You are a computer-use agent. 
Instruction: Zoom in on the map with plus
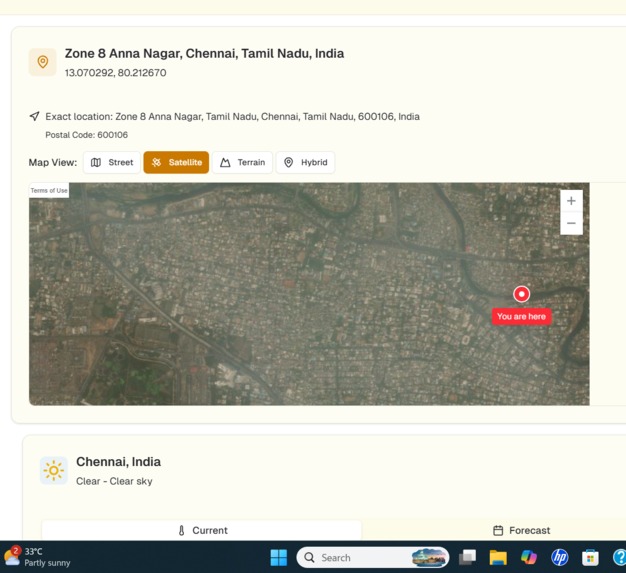pyautogui.click(x=571, y=201)
